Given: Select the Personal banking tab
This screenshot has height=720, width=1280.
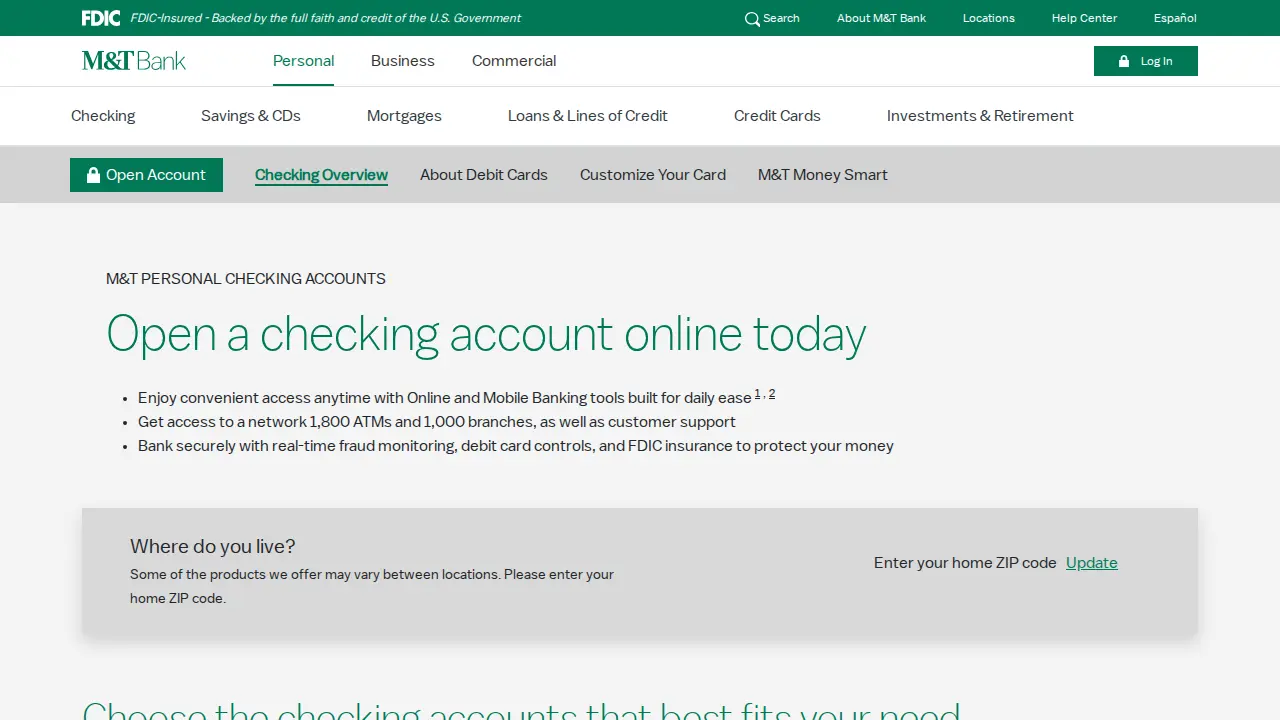Looking at the screenshot, I should (304, 61).
